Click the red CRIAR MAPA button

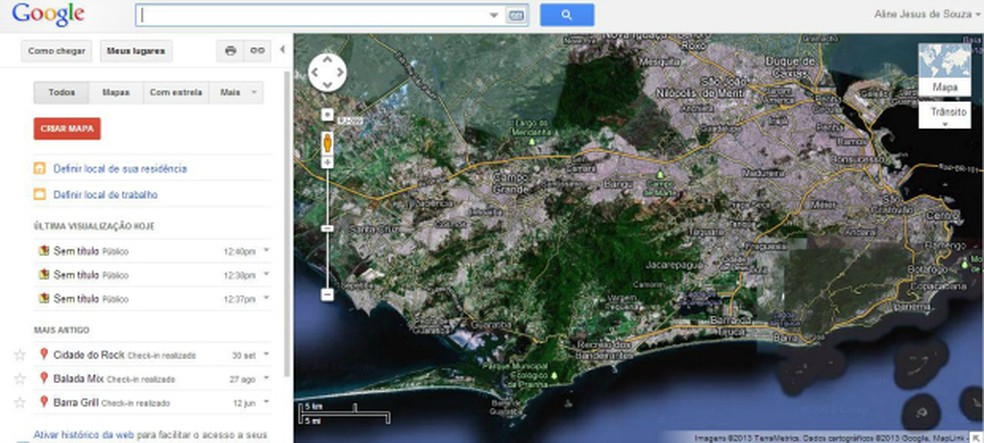coord(67,129)
